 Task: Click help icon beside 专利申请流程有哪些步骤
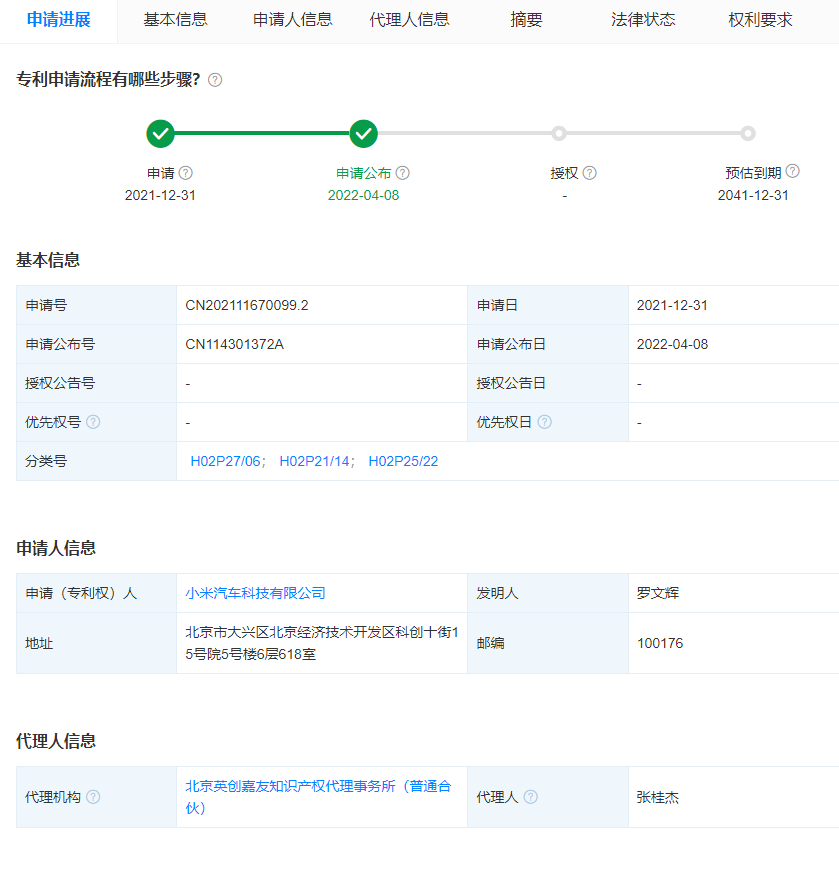[215, 80]
